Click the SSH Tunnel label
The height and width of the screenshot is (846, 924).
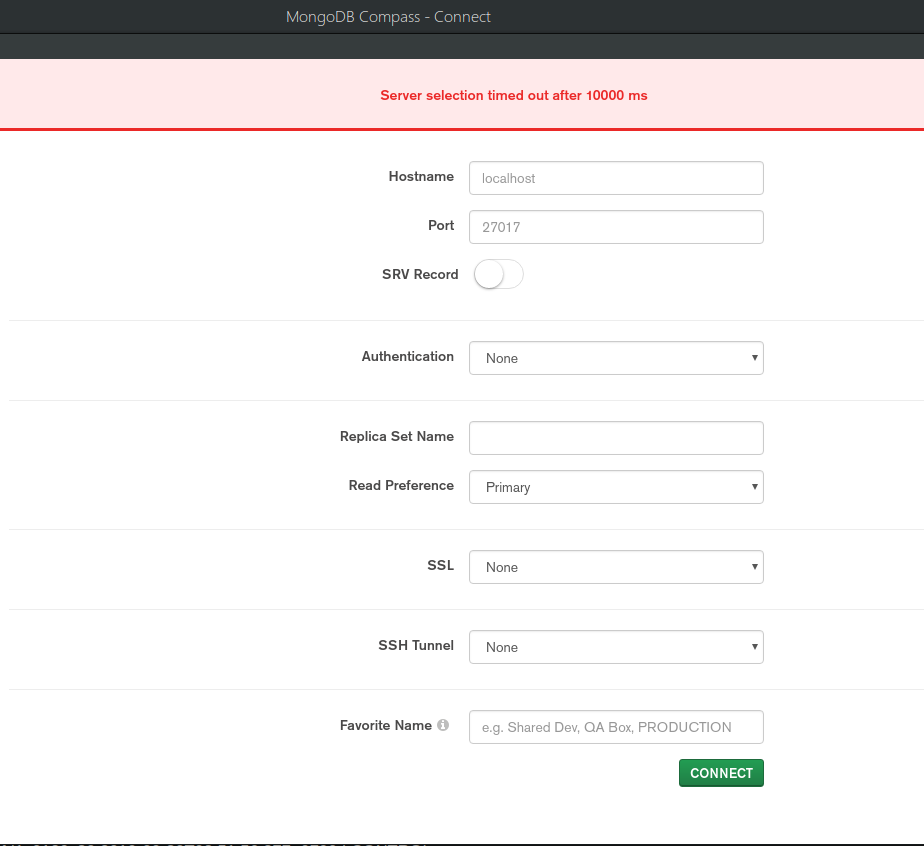click(416, 645)
